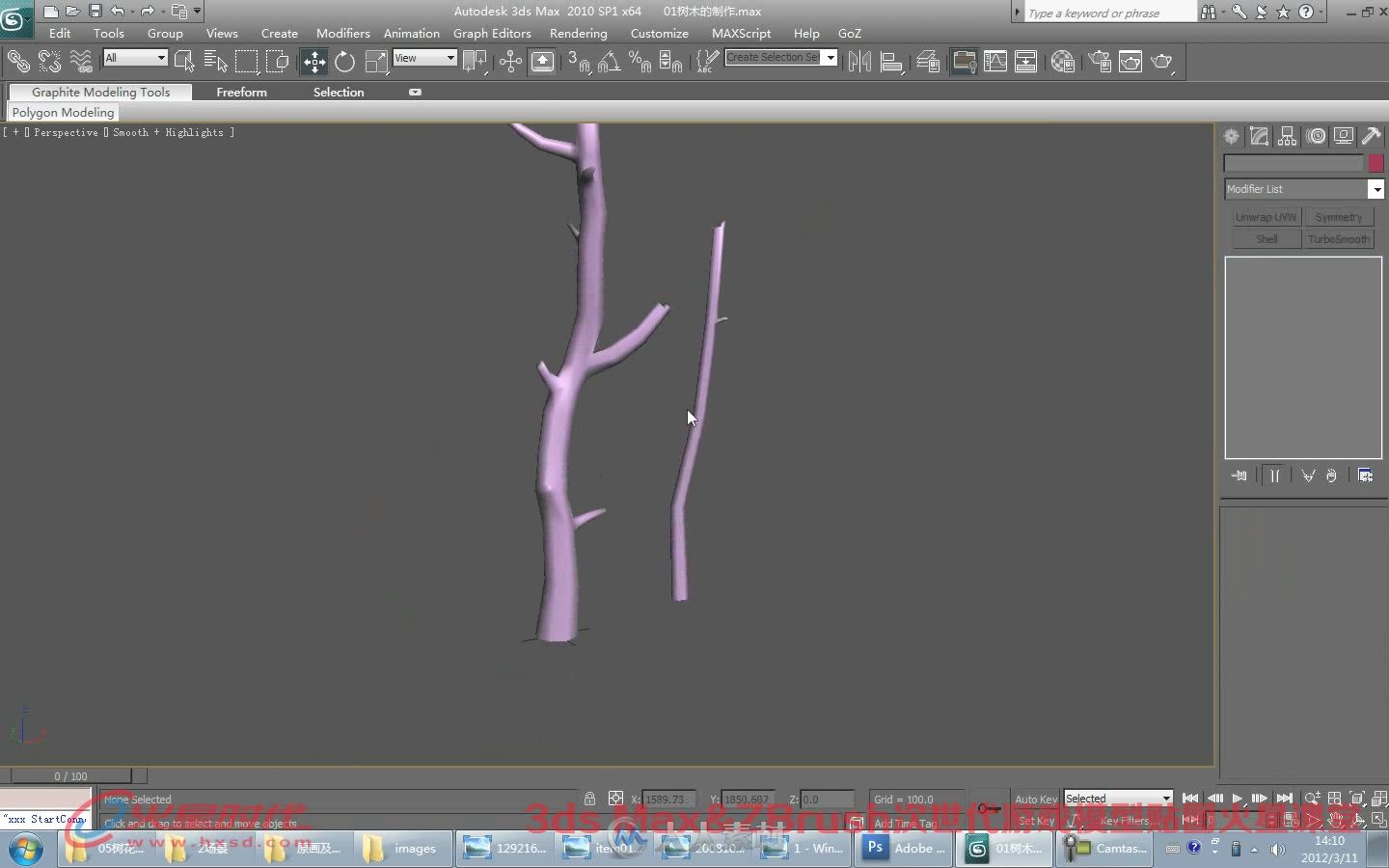1389x868 pixels.
Task: Click the Selection Lock toggle padlock
Action: [x=589, y=799]
